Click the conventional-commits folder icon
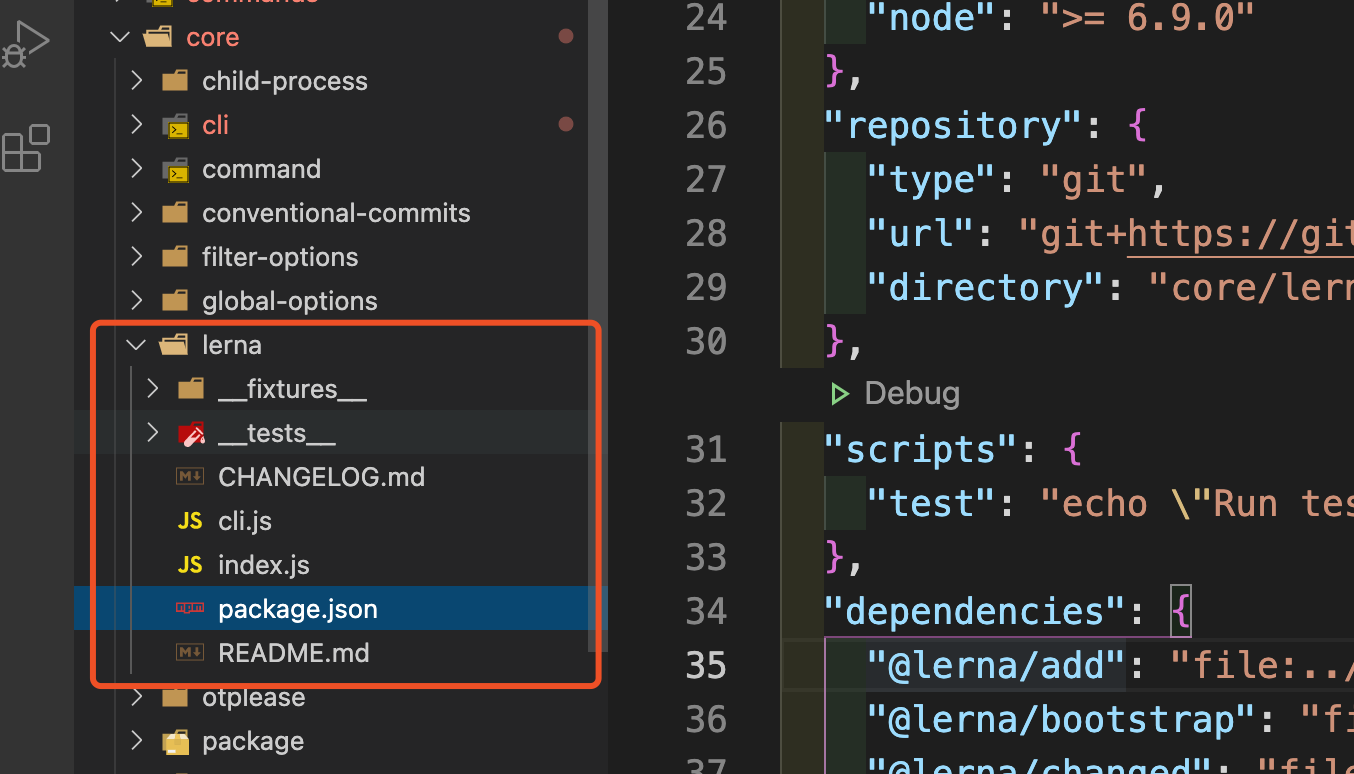Image resolution: width=1354 pixels, height=774 pixels. pyautogui.click(x=175, y=213)
